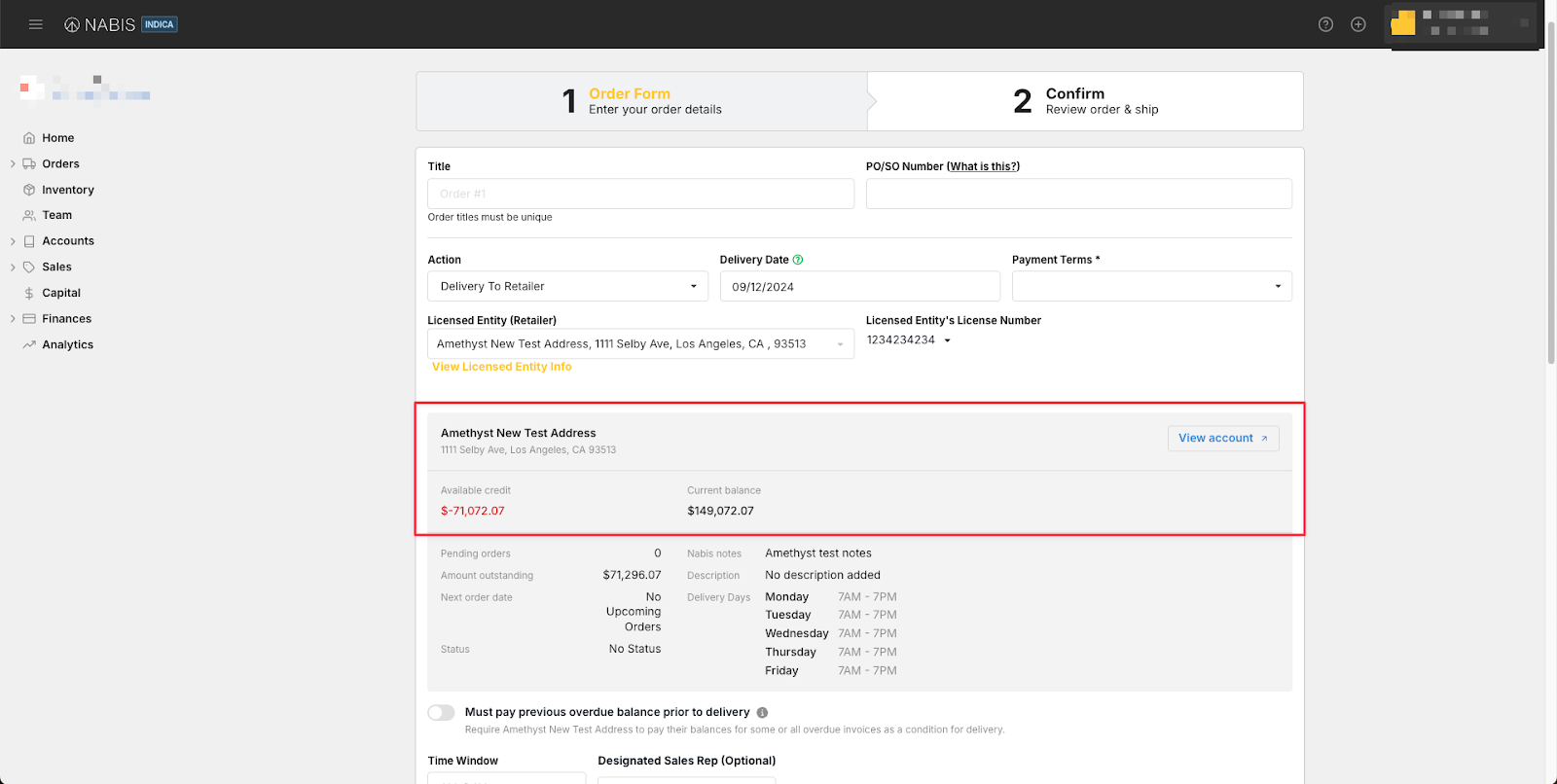Click the plus circle icon in header
The height and width of the screenshot is (784, 1557).
[1358, 24]
